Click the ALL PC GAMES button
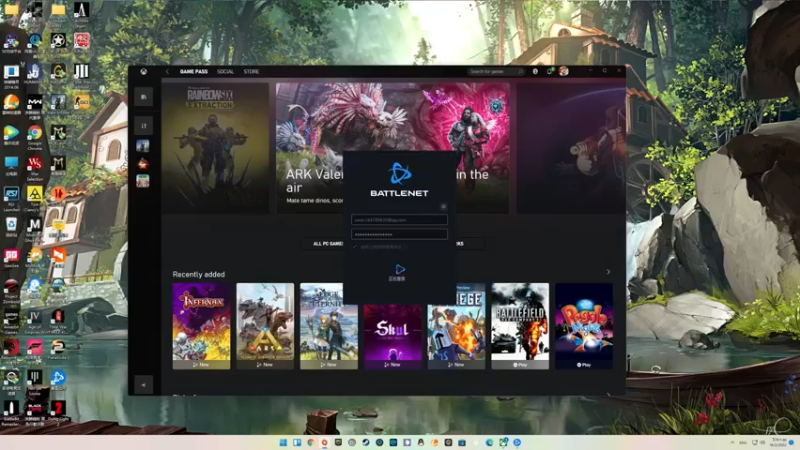The height and width of the screenshot is (450, 800). coord(328,244)
